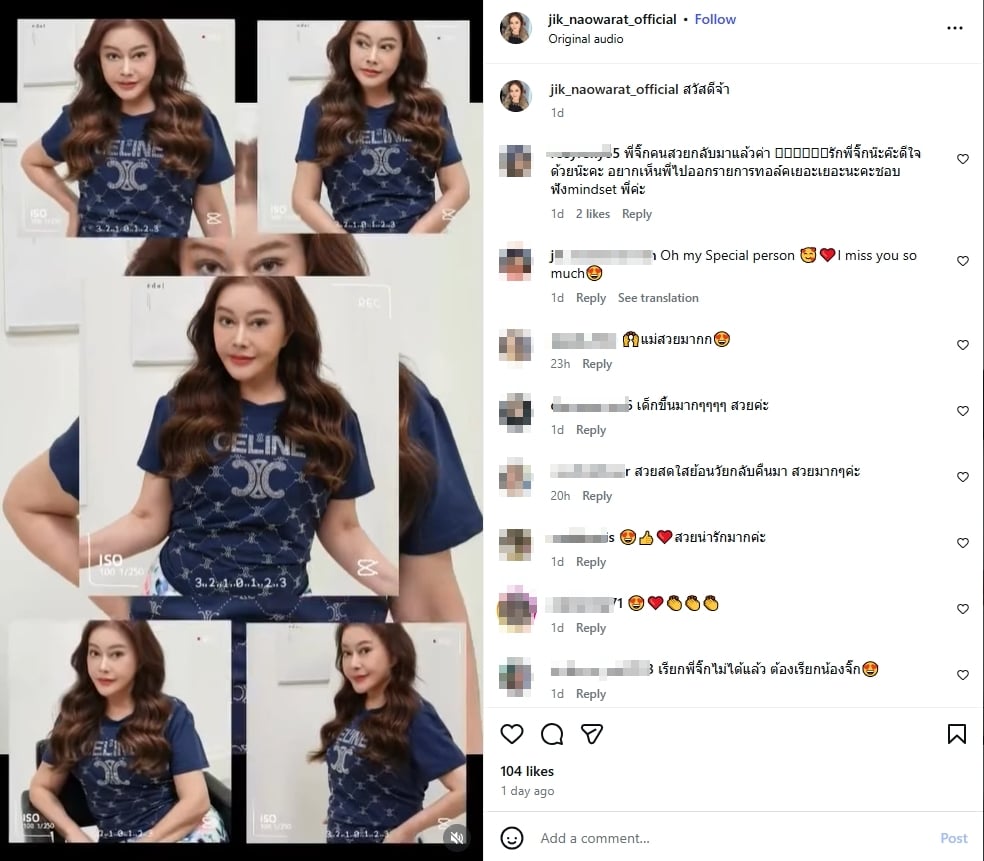This screenshot has width=984, height=861.
Task: Click the Follow link in header
Action: [715, 19]
